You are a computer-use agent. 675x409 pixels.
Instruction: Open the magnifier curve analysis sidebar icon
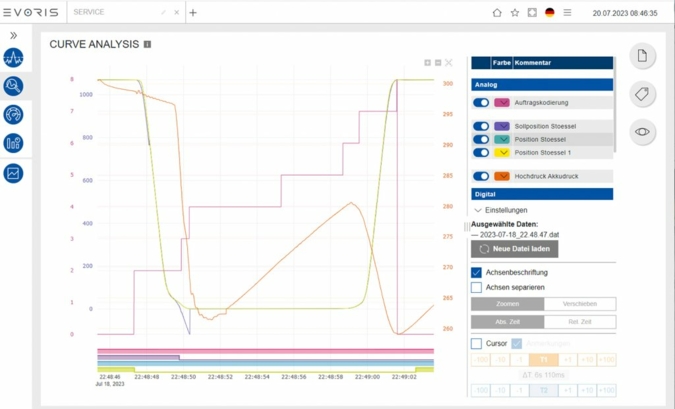pos(13,86)
